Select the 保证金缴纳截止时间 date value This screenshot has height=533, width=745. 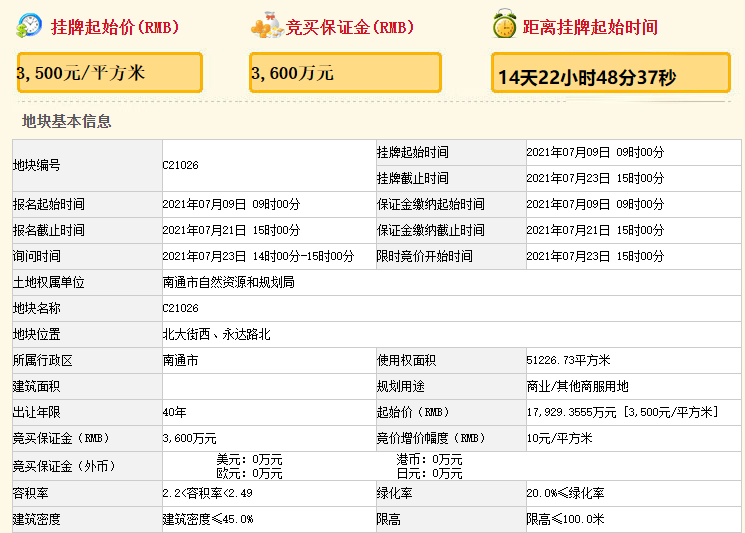click(595, 231)
